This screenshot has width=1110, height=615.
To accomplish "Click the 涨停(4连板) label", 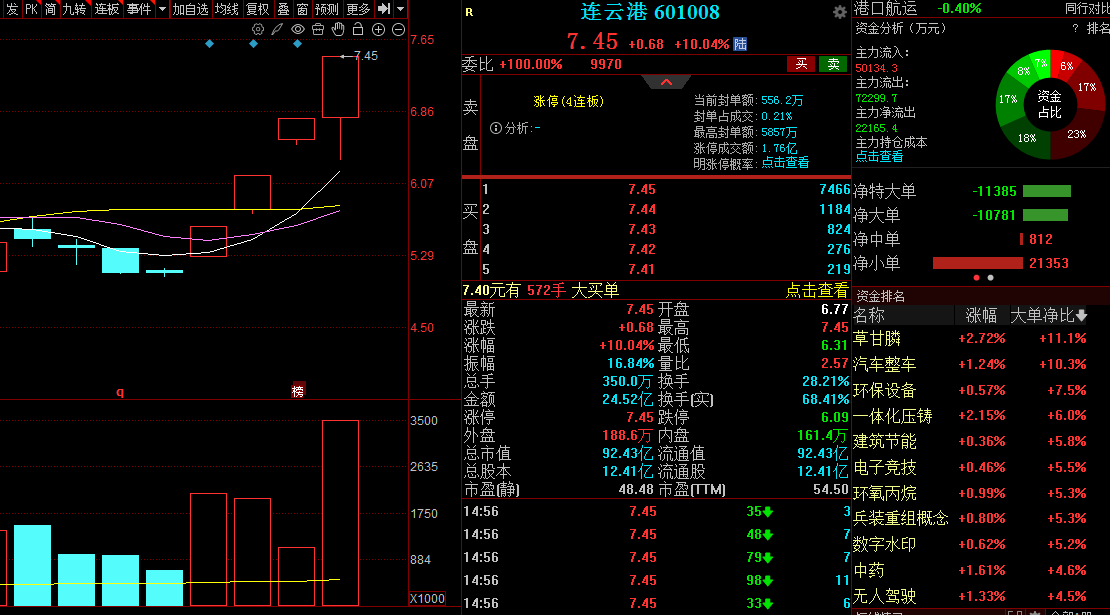I will coord(568,102).
